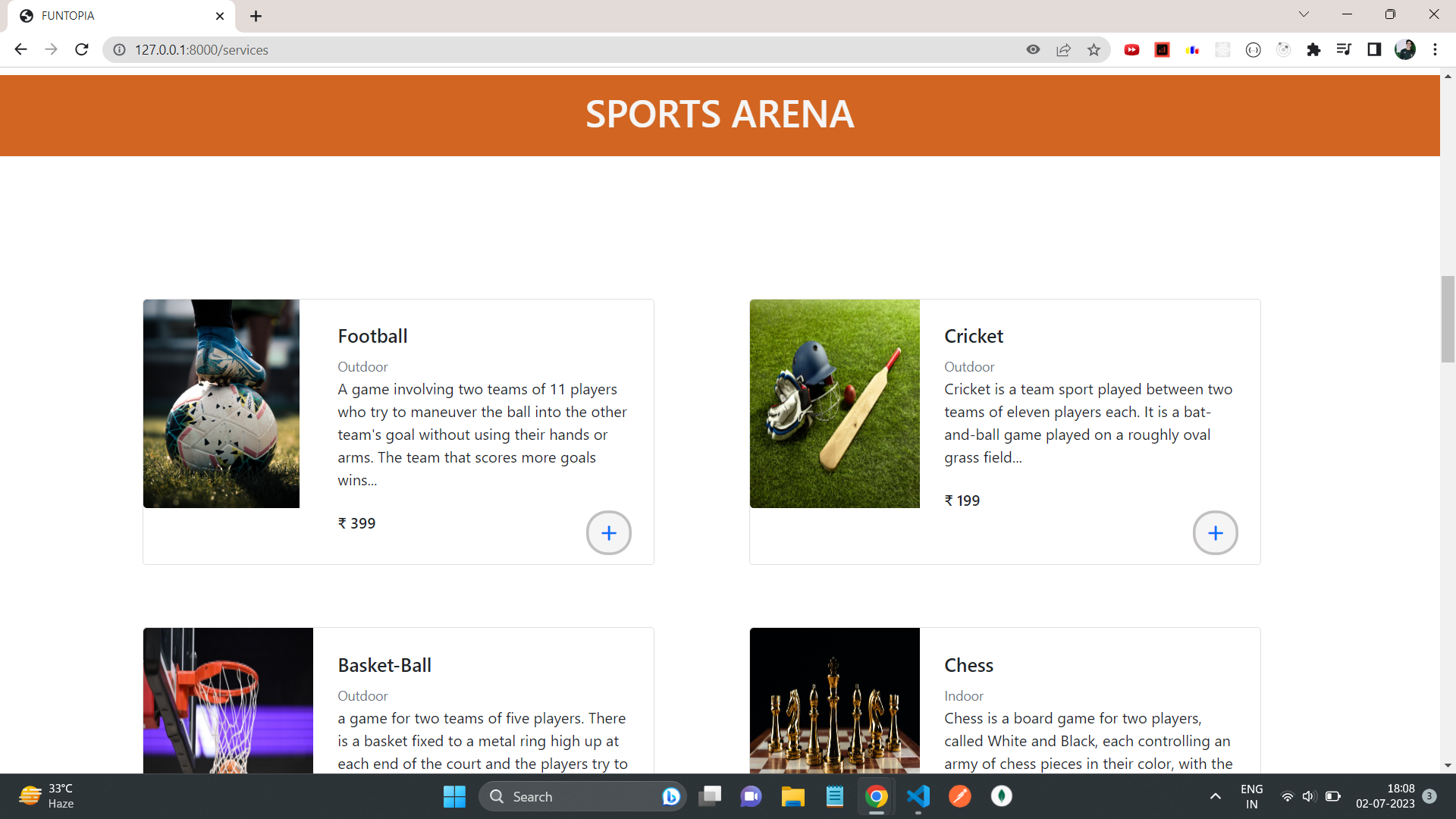1456x819 pixels.
Task: Open the Chrome three-dot menu
Action: pos(1435,49)
